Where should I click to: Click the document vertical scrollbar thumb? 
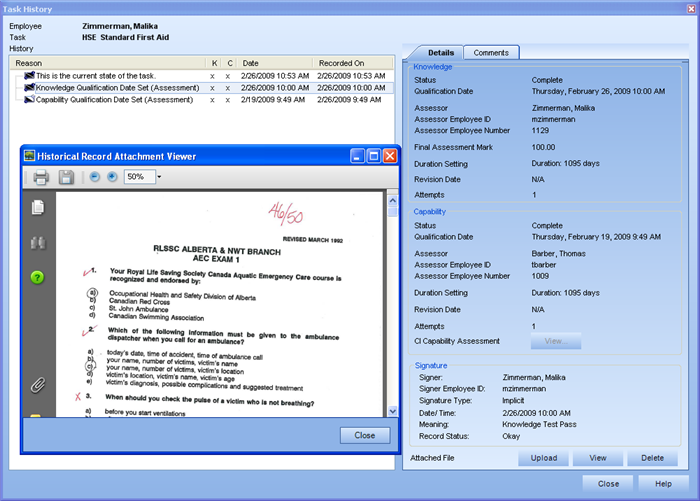tap(392, 212)
